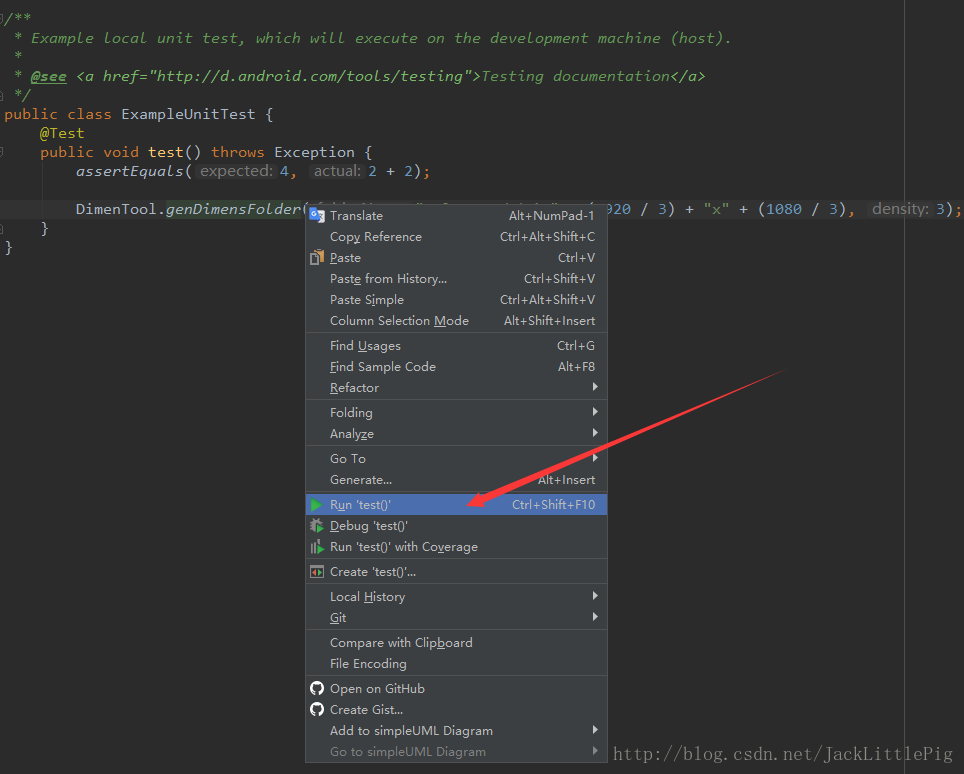Expand the Analyze submenu arrow
This screenshot has width=964, height=774.
[x=595, y=433]
